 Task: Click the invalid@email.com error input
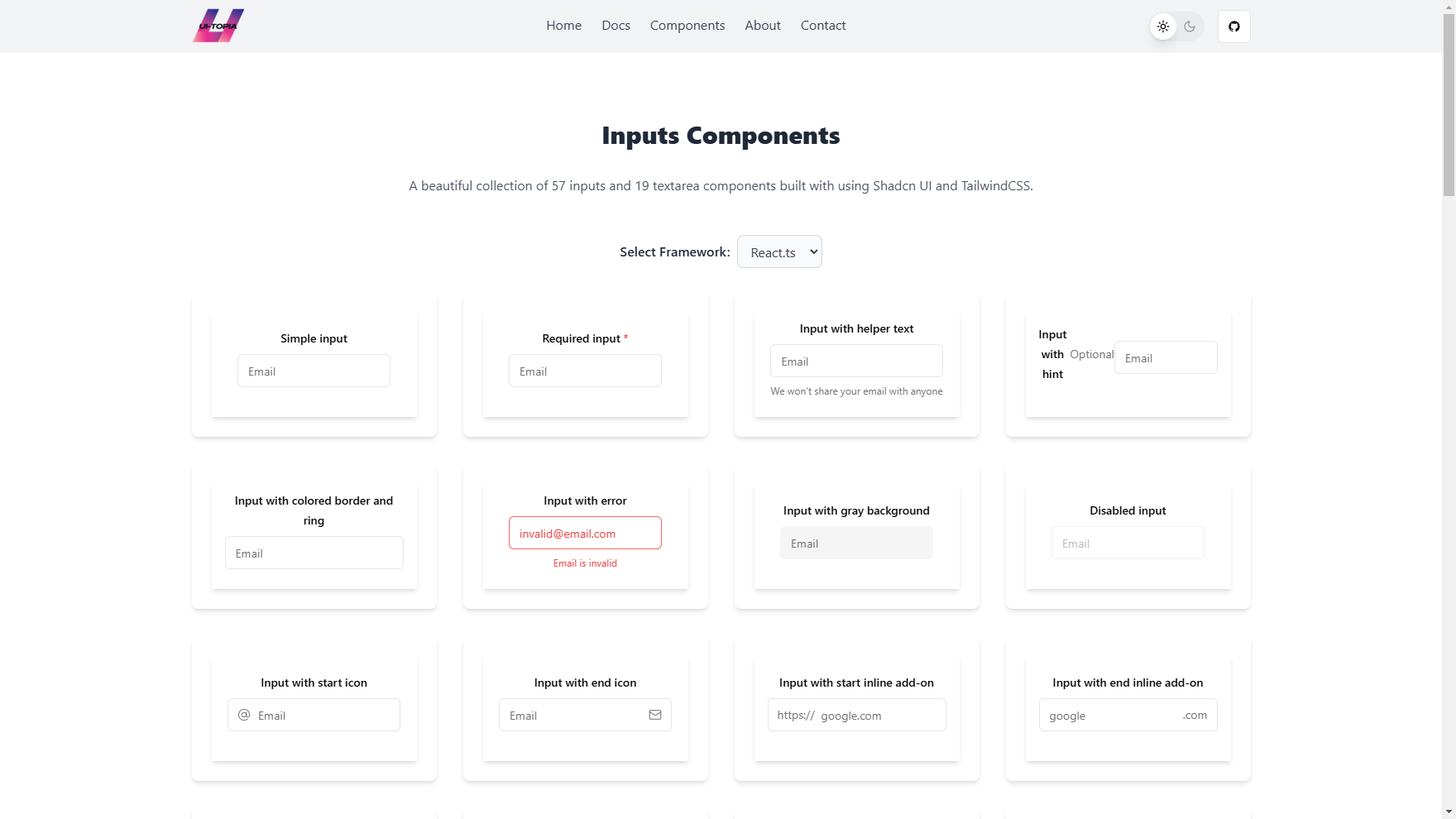coord(585,533)
